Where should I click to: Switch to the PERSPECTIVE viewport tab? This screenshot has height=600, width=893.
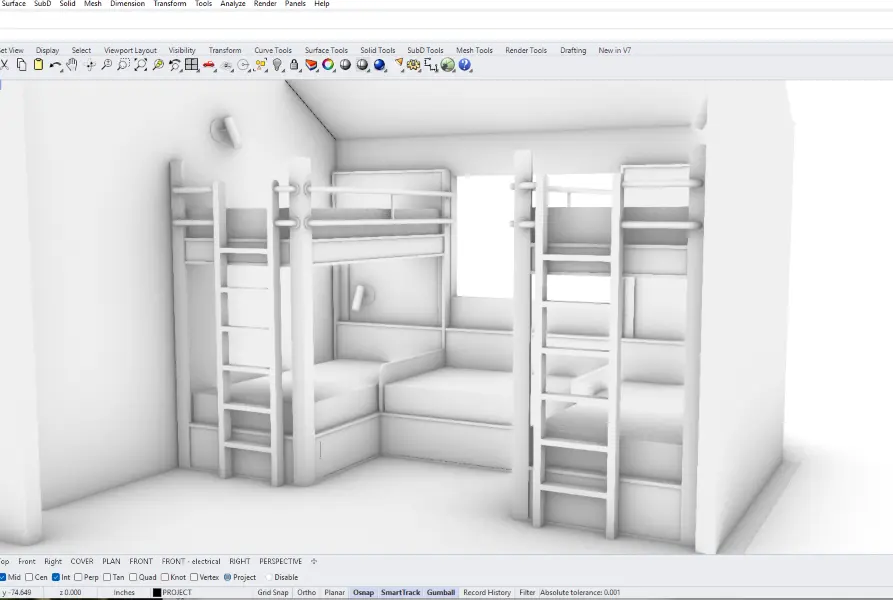[281, 561]
